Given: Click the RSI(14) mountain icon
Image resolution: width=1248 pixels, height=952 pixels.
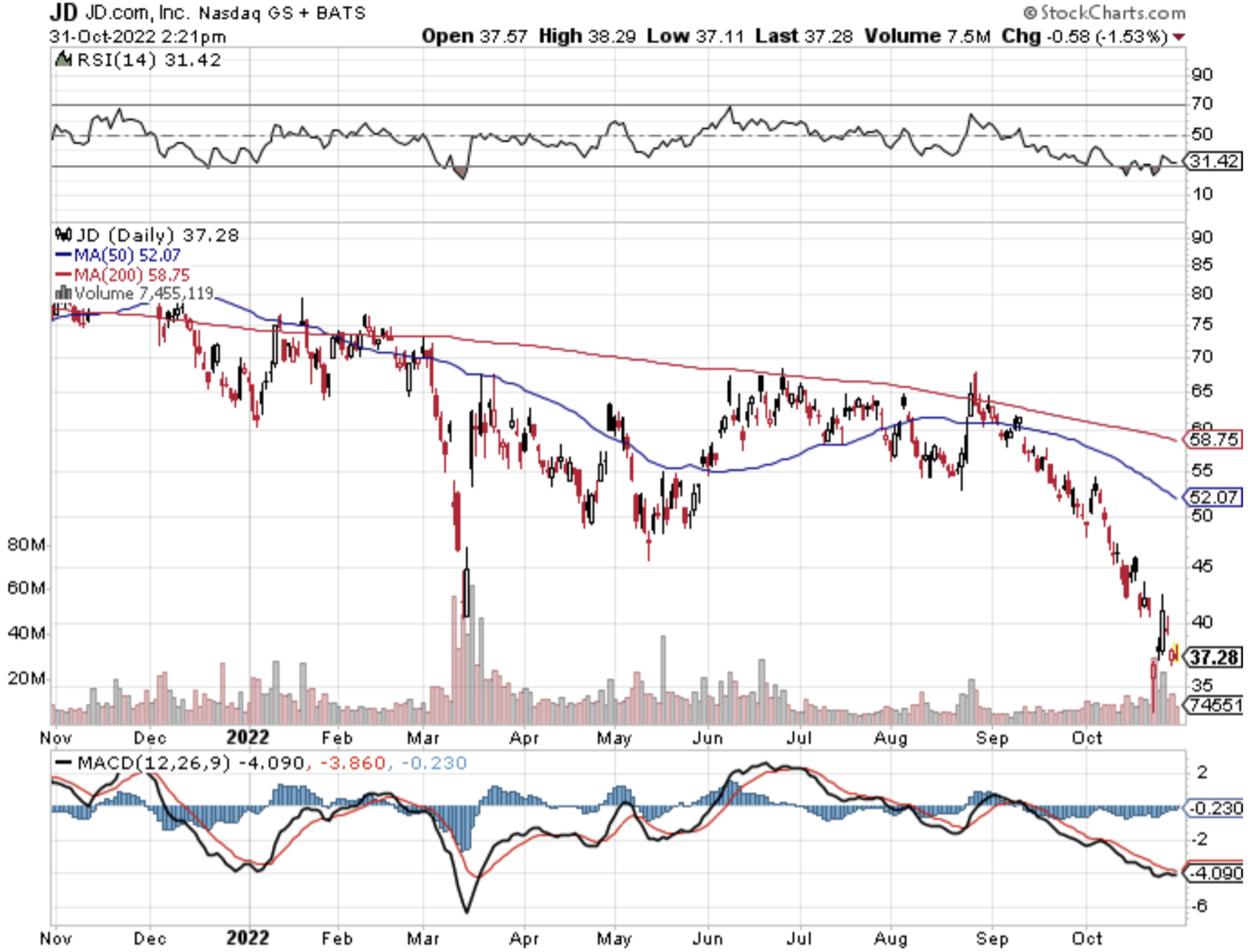Looking at the screenshot, I should 62,59.
